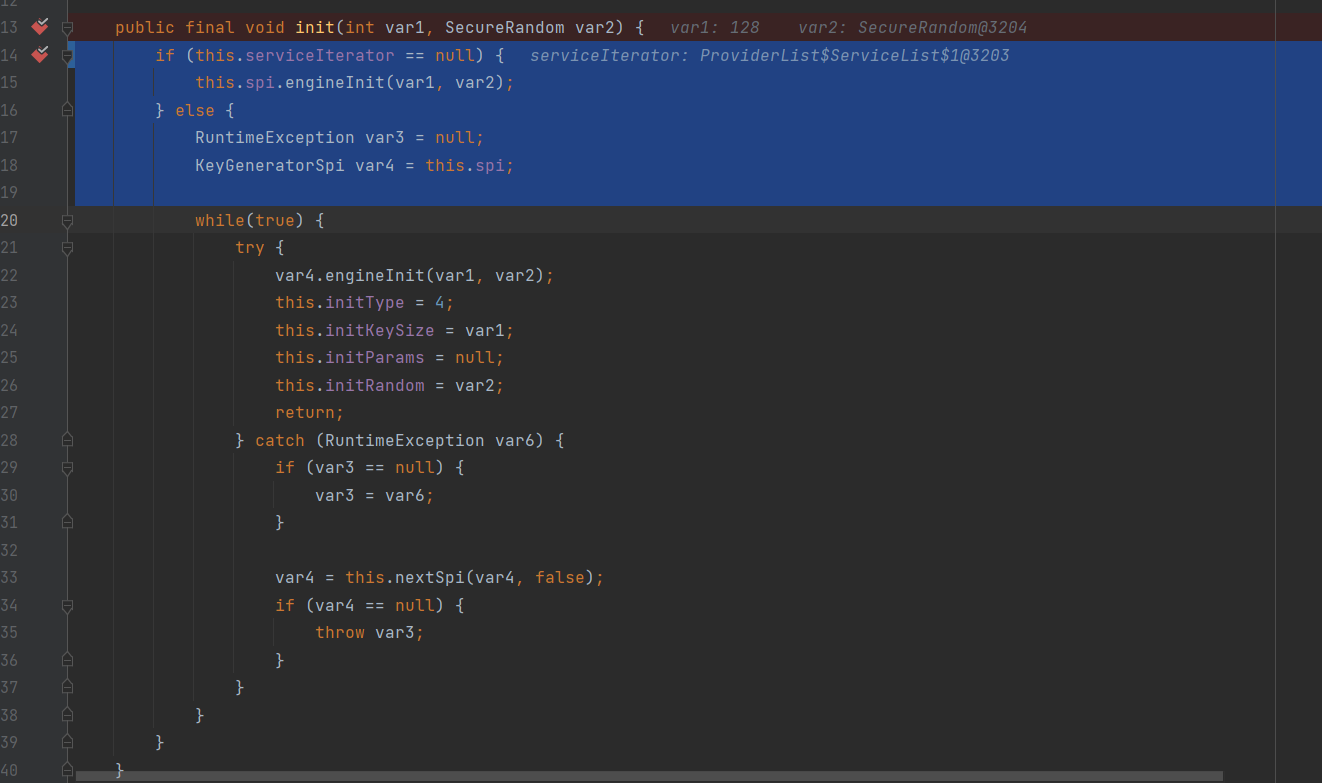Click the horizontal scrollbar at the bottom
Image resolution: width=1322 pixels, height=783 pixels.
[648, 775]
